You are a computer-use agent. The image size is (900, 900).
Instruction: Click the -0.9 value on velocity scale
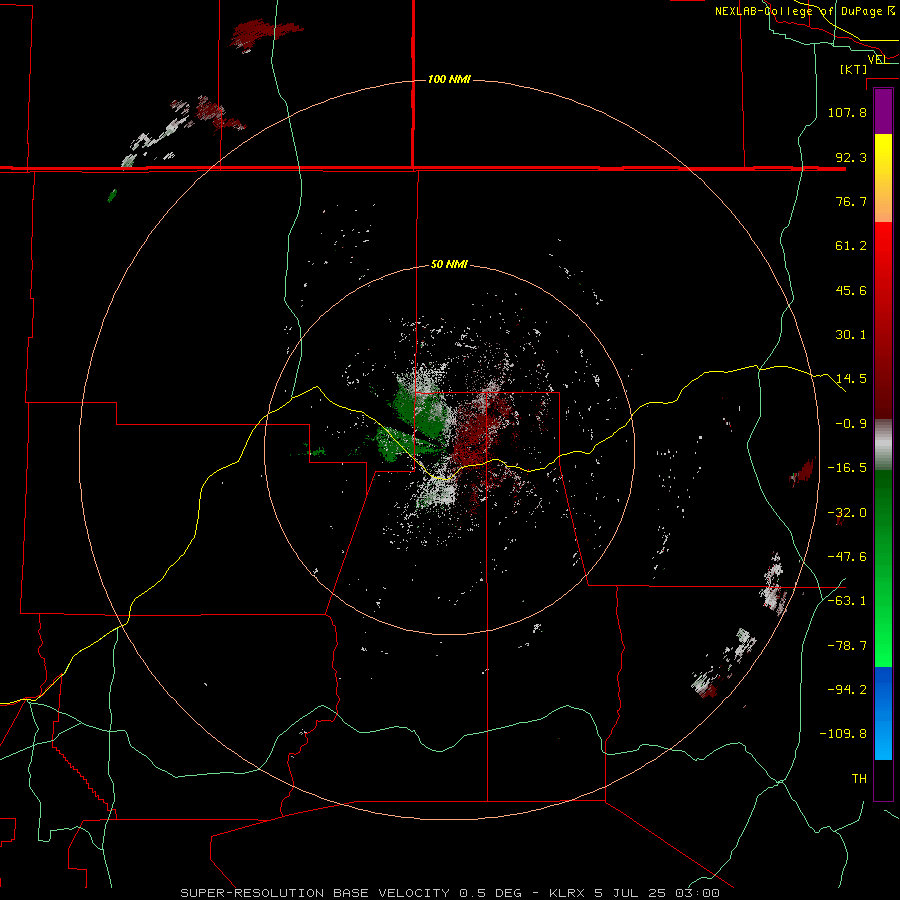851,424
